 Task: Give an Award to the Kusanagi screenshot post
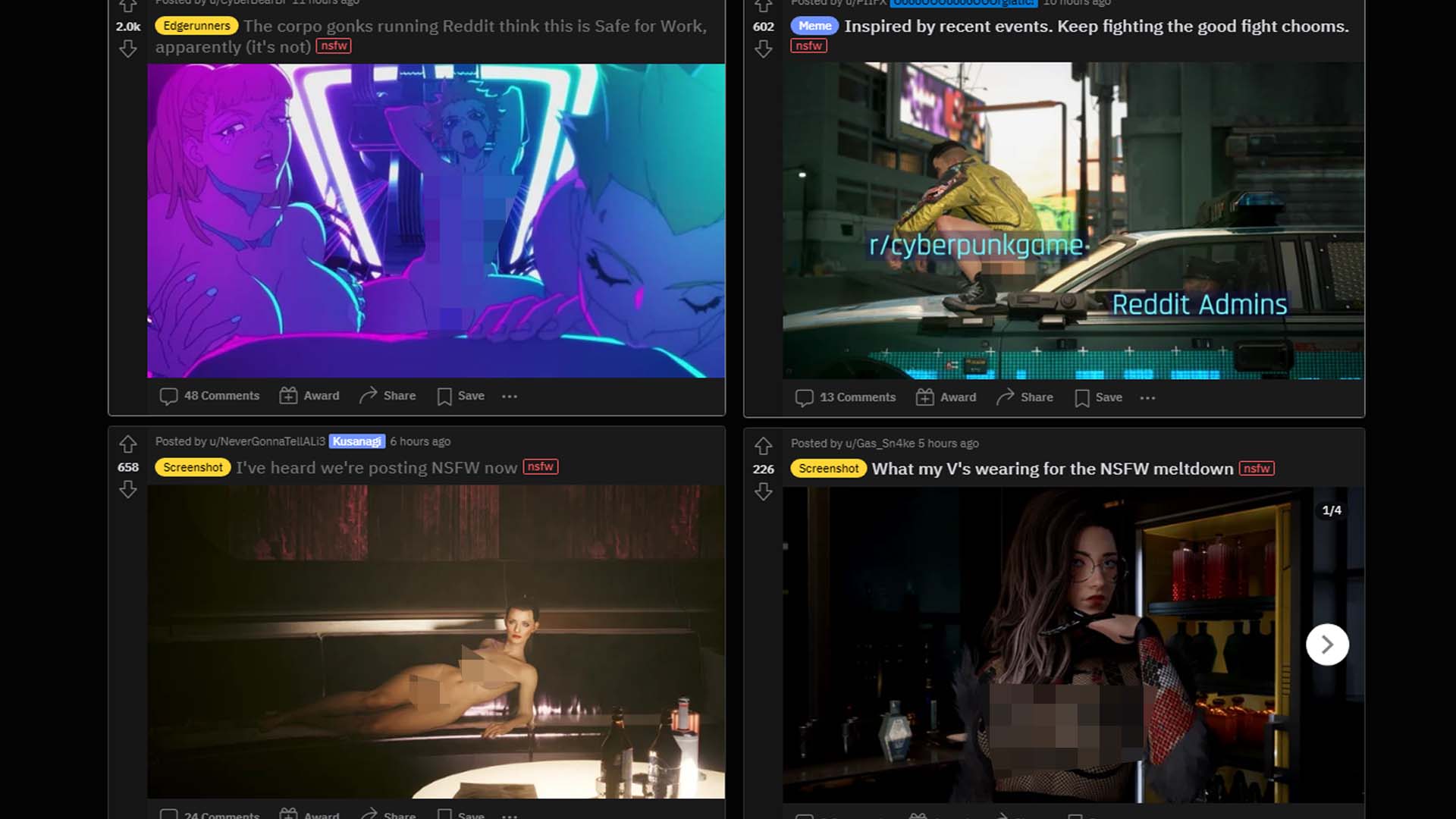tap(309, 814)
